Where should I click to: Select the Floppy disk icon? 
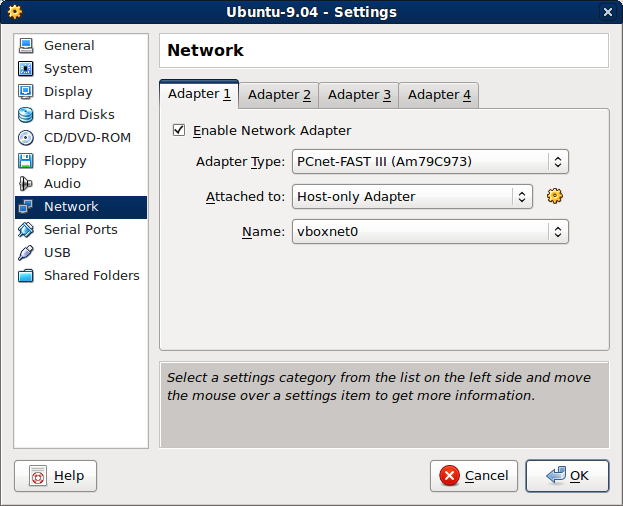tap(26, 161)
